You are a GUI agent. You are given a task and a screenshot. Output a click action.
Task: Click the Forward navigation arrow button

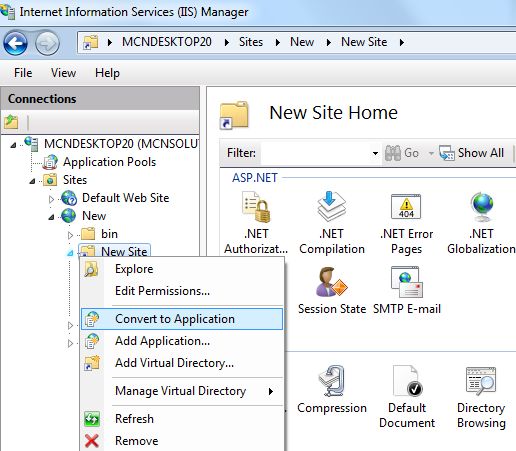(47, 43)
